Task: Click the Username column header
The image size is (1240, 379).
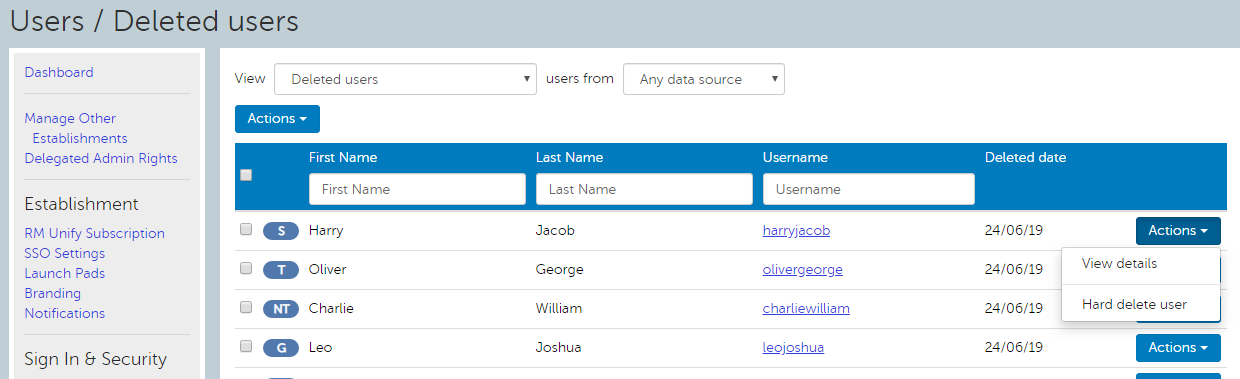Action: click(795, 157)
